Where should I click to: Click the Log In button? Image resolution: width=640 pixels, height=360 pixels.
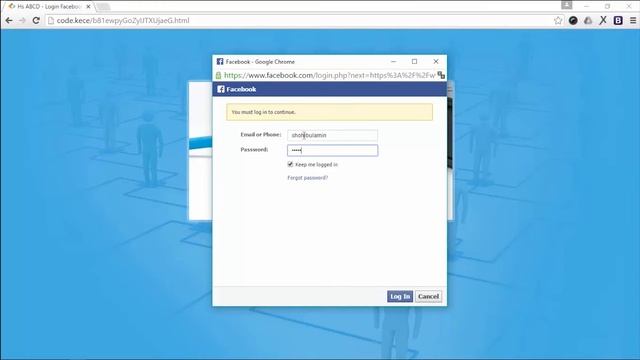coord(400,296)
